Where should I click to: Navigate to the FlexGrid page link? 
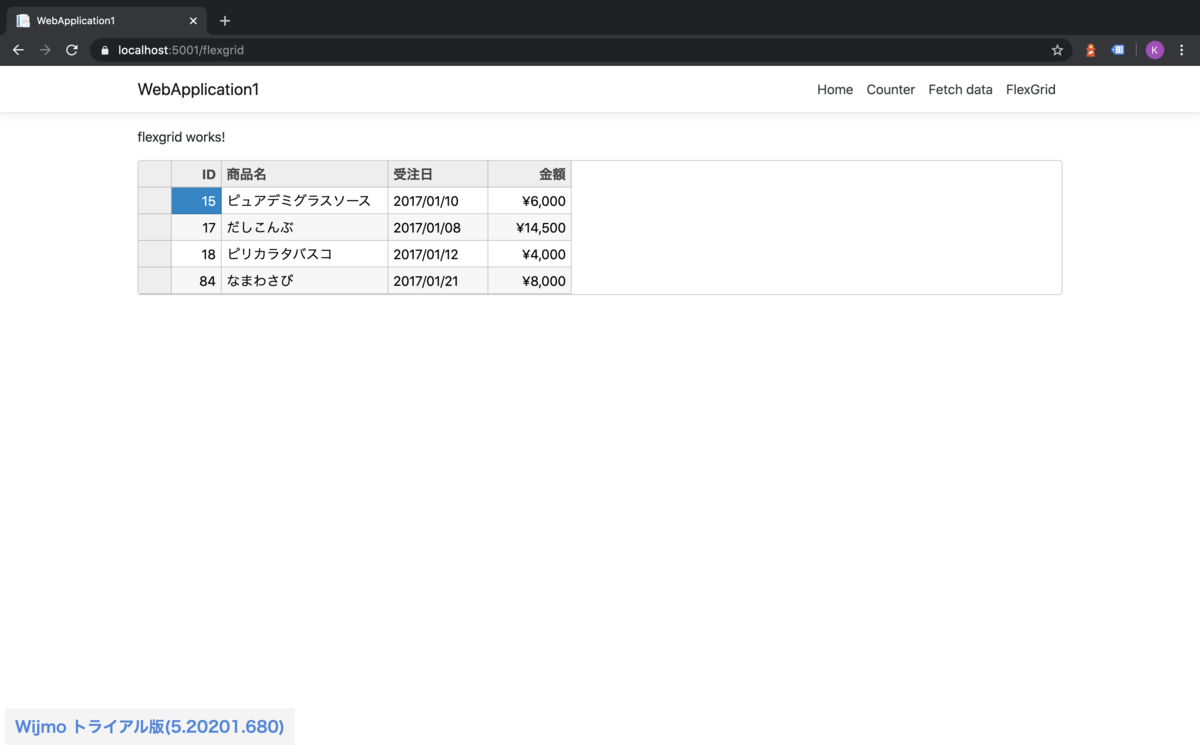coord(1031,89)
